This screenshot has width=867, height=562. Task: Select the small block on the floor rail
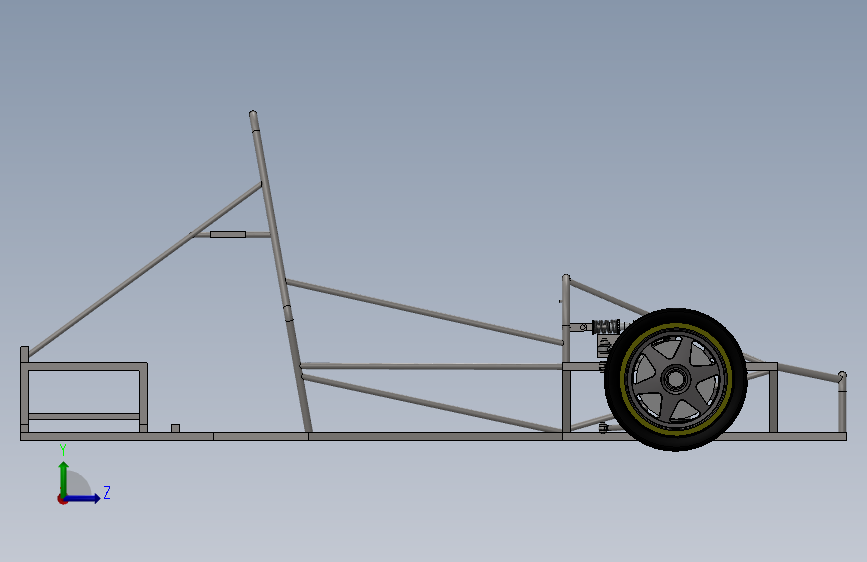coord(175,428)
